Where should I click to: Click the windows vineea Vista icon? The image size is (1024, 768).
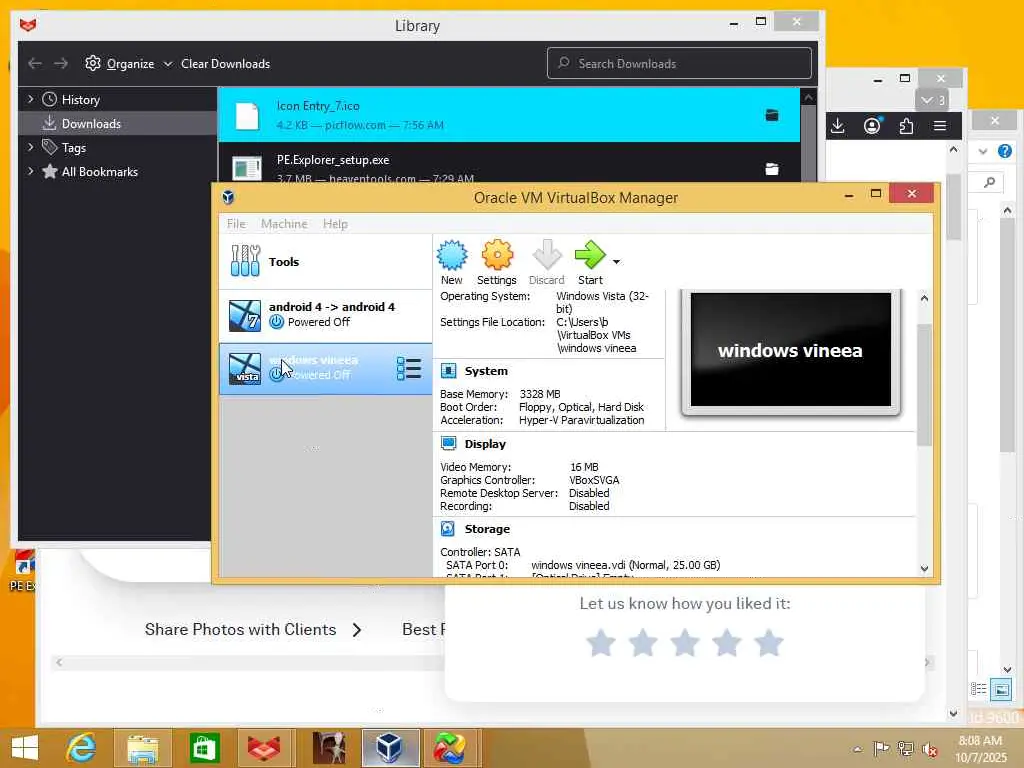(x=245, y=369)
